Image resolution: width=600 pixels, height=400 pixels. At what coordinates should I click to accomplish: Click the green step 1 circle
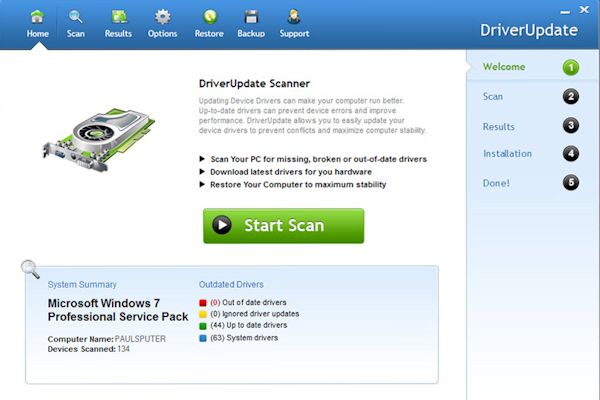coord(571,68)
